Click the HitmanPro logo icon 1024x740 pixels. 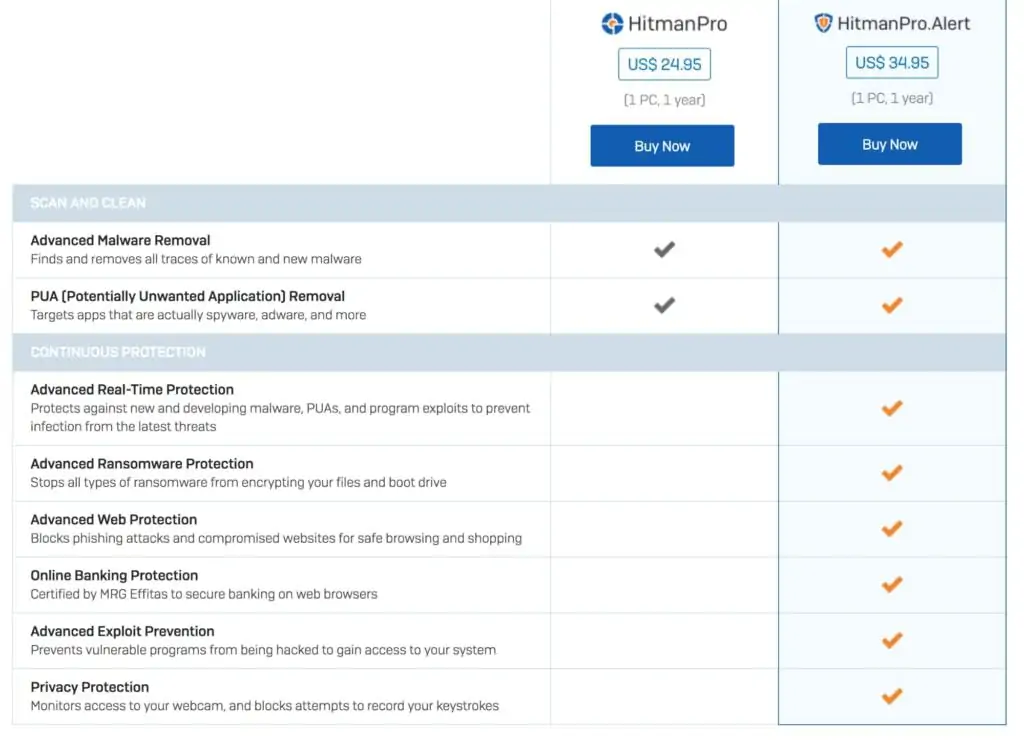[x=612, y=24]
